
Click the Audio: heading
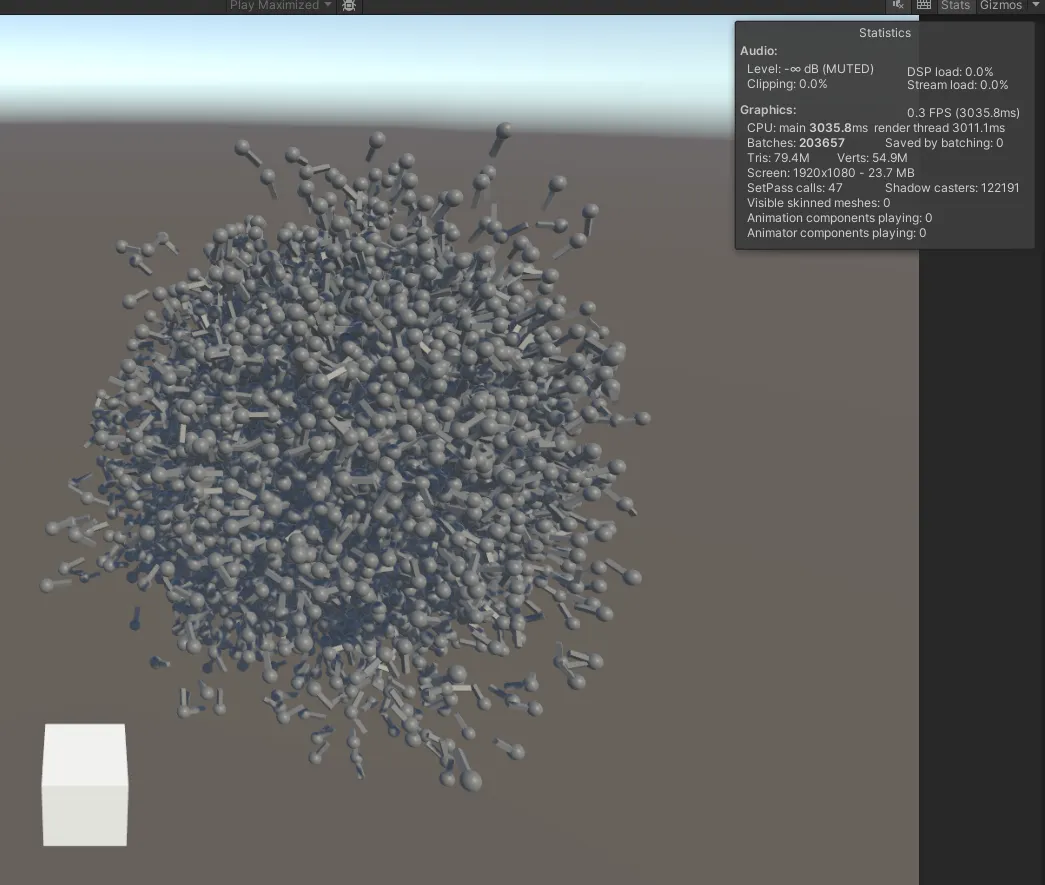758,51
